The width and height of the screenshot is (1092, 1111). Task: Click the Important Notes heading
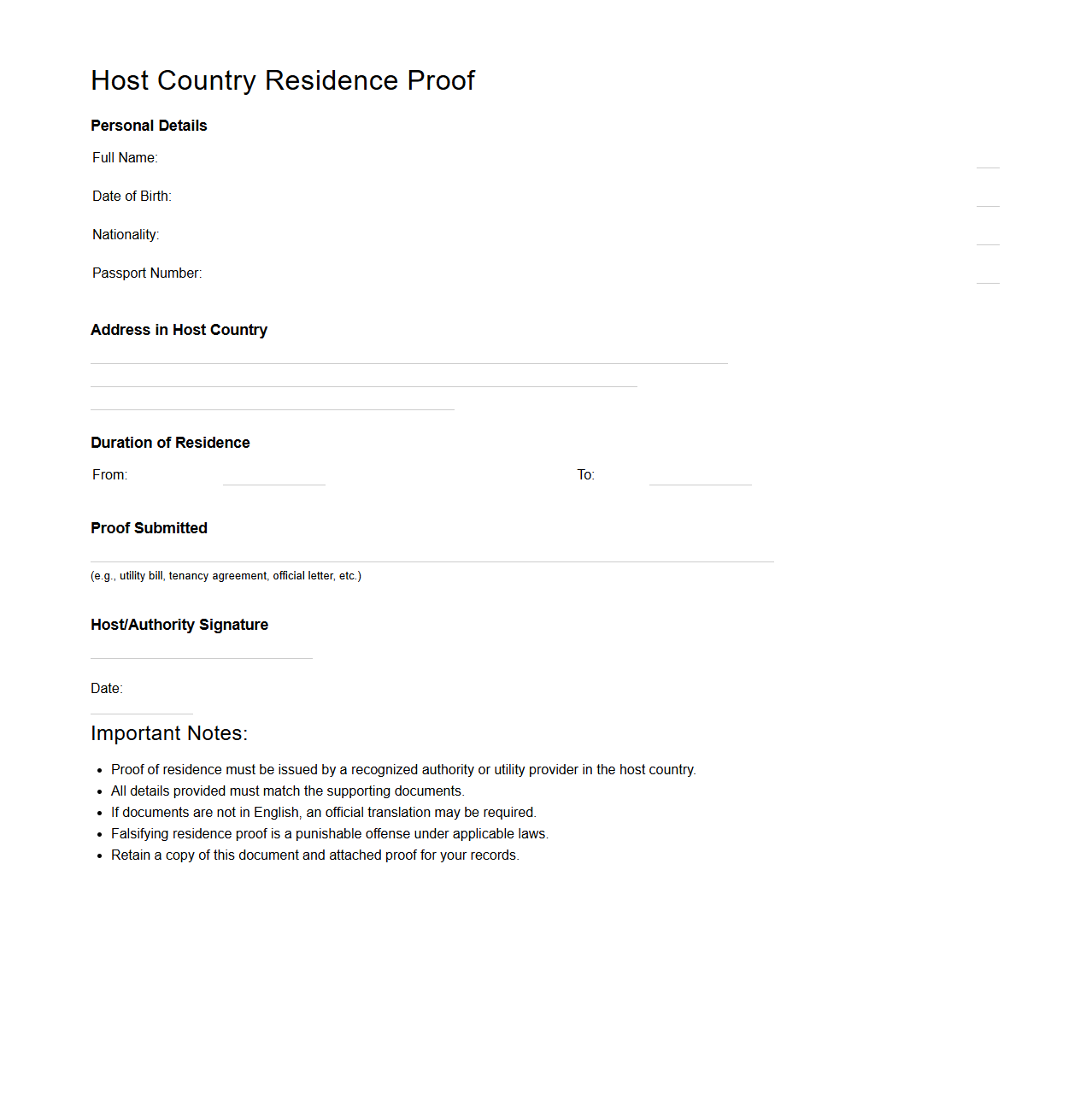pyautogui.click(x=169, y=733)
